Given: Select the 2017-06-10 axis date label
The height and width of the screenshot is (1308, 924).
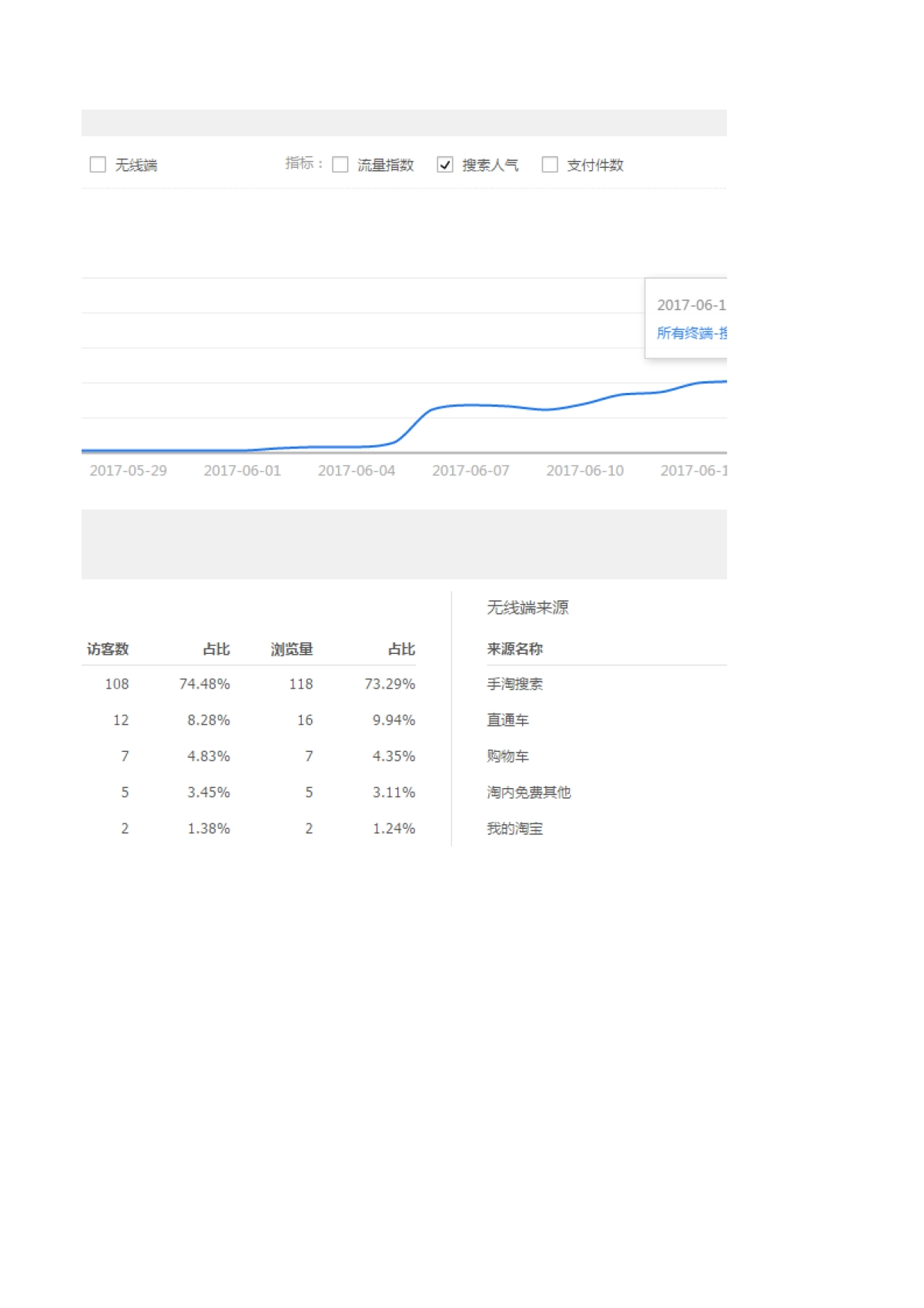Looking at the screenshot, I should [584, 471].
